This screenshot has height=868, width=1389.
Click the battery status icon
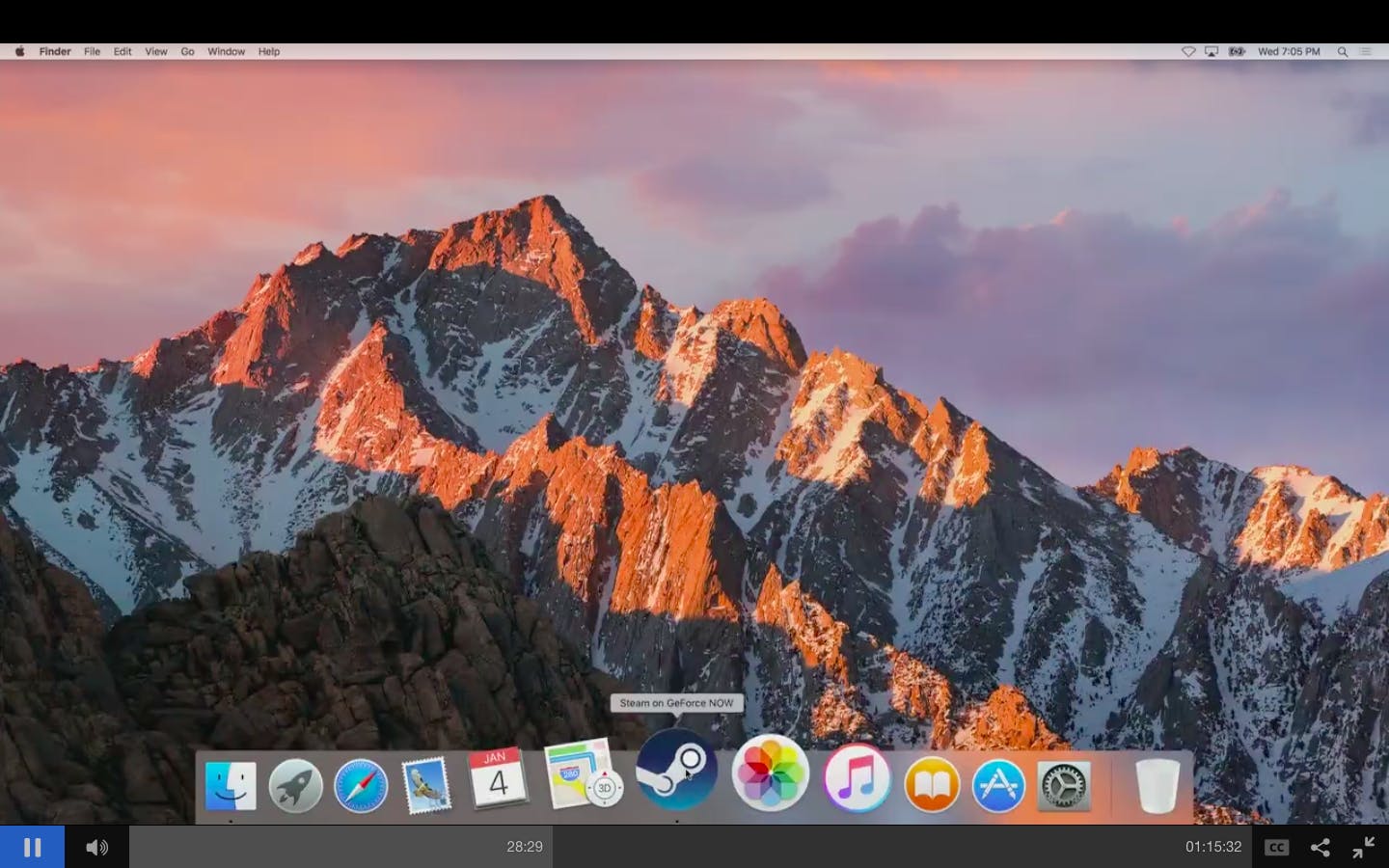pos(1237,51)
